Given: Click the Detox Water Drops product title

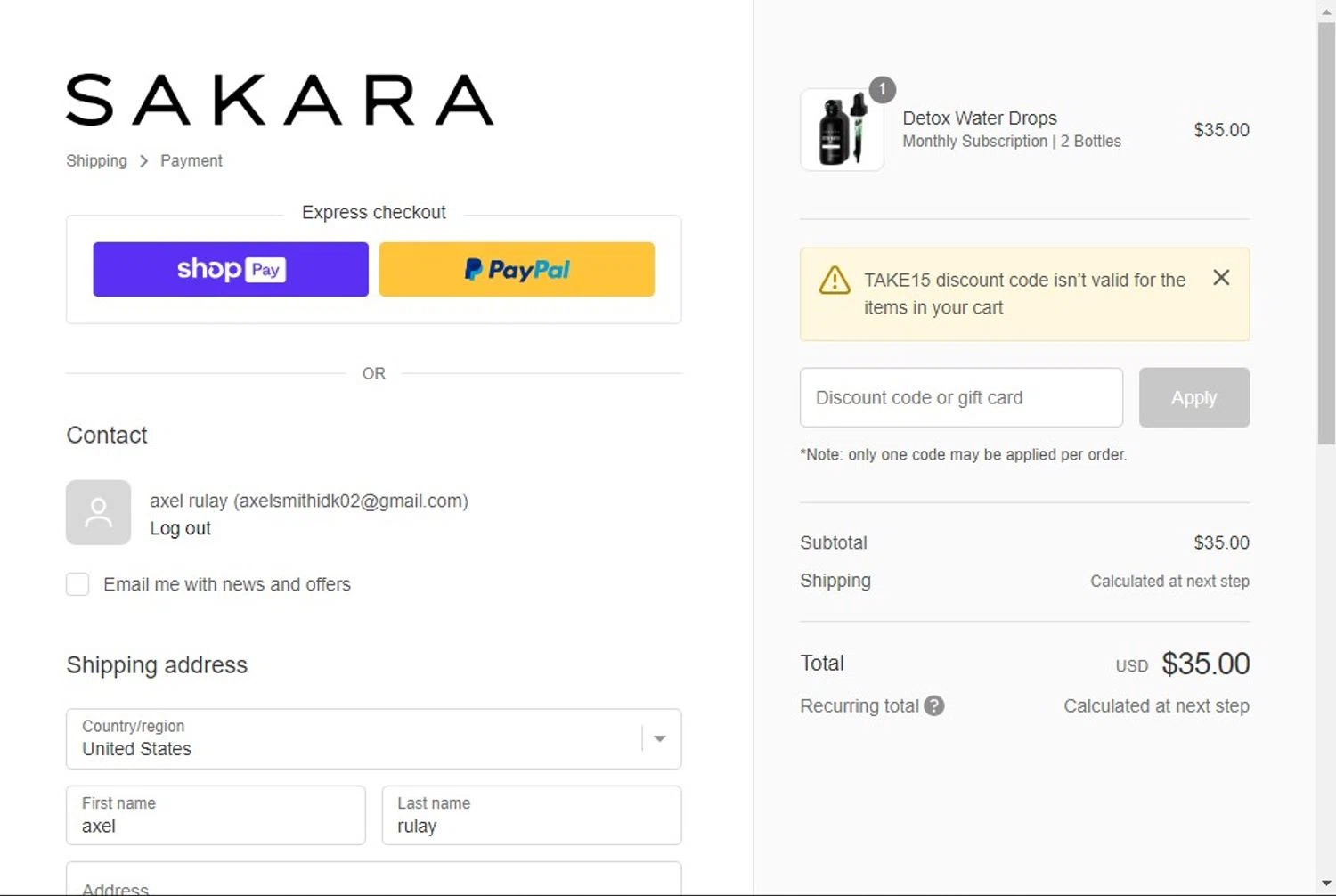Looking at the screenshot, I should point(980,118).
